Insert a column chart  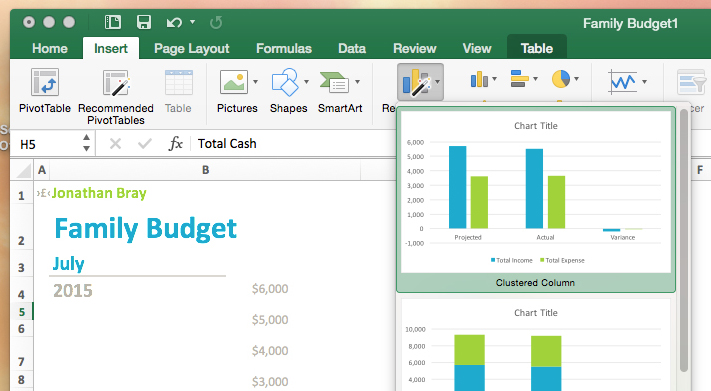[x=479, y=79]
